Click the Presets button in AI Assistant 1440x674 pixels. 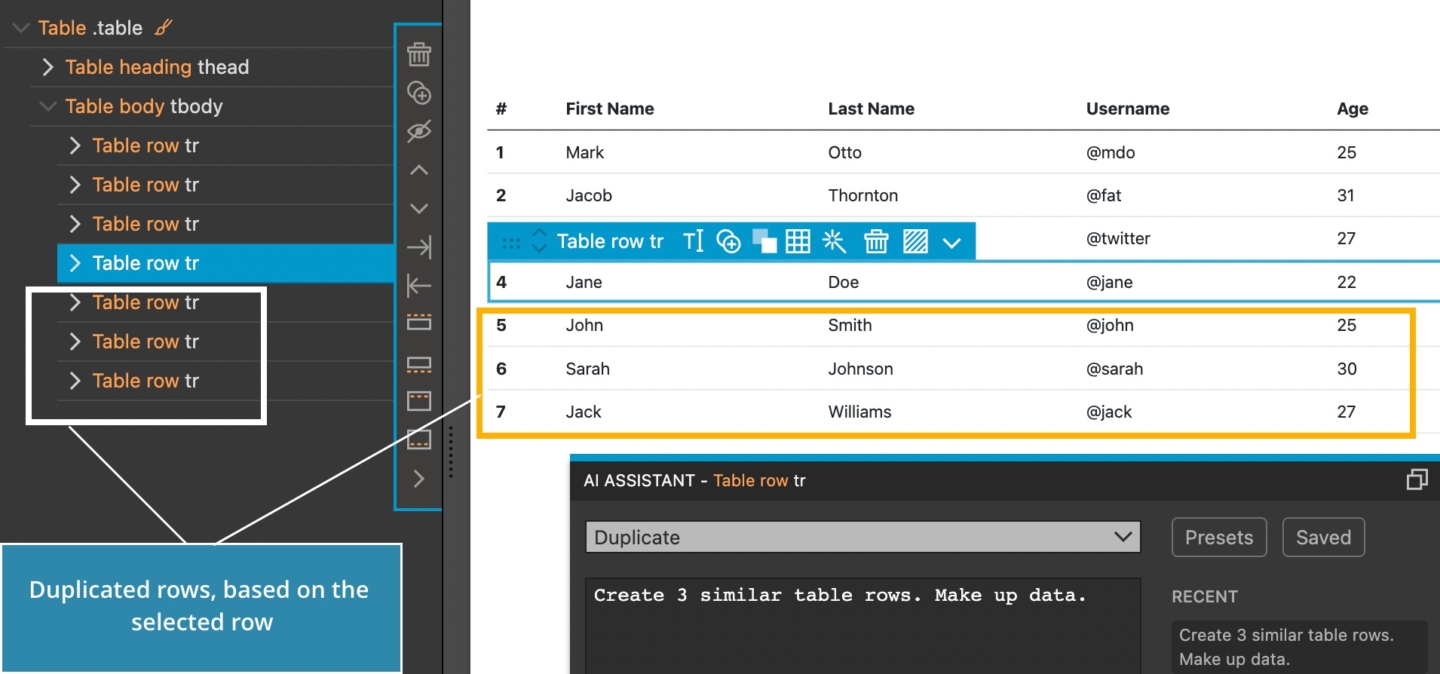click(x=1218, y=537)
